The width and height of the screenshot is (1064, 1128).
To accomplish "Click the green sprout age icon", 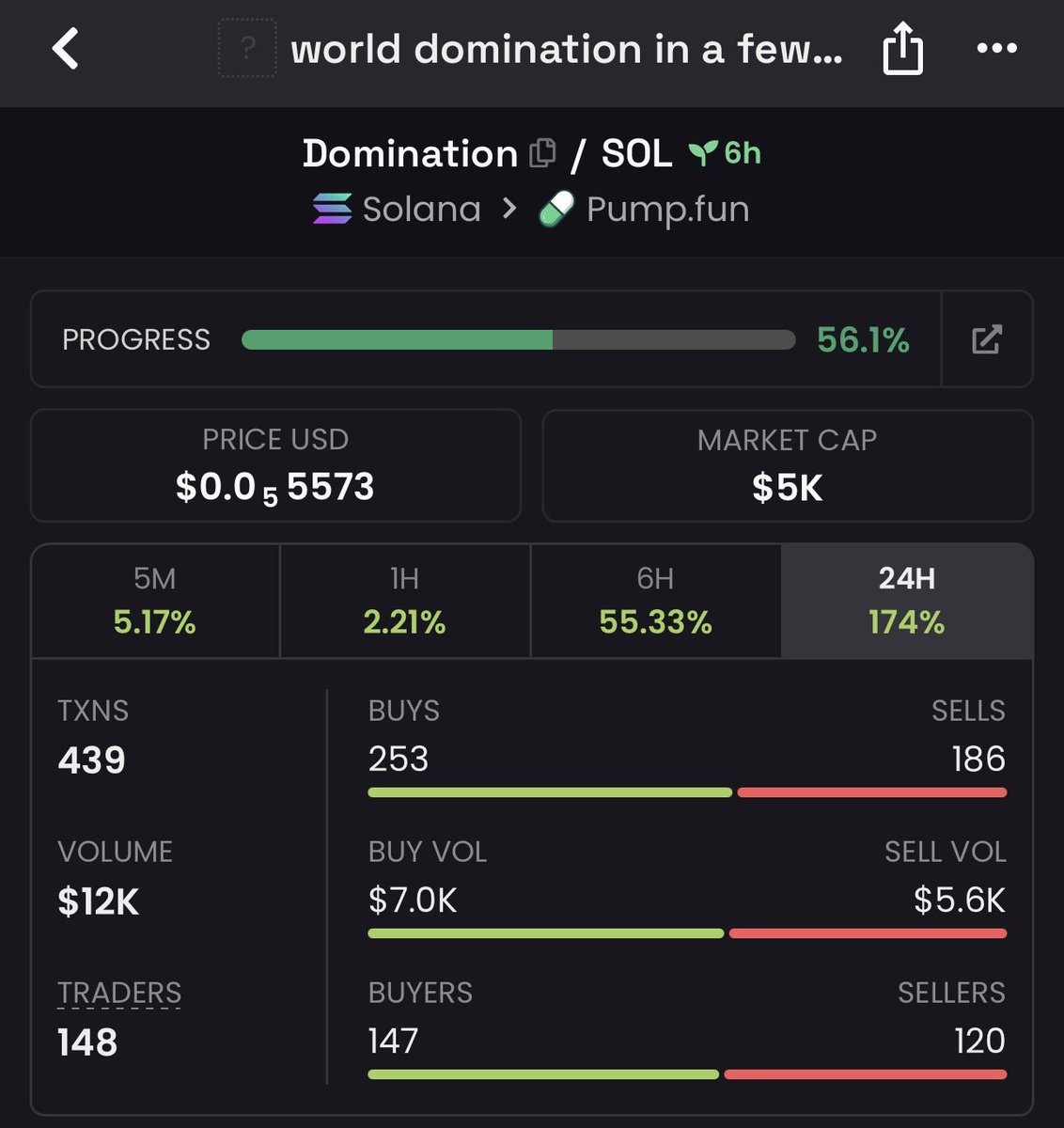I will click(x=703, y=153).
